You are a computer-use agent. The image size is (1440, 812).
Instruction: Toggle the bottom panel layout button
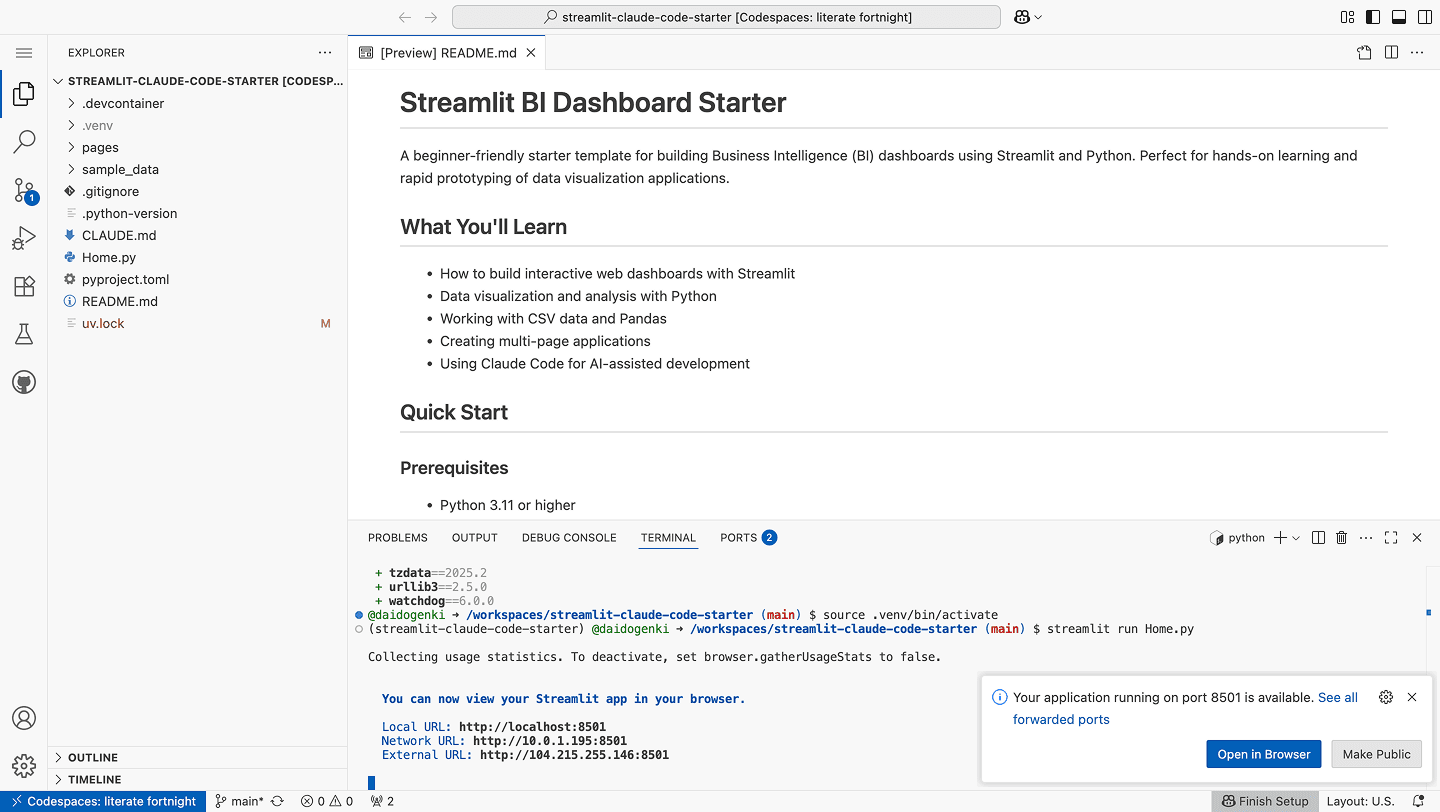pos(1398,17)
